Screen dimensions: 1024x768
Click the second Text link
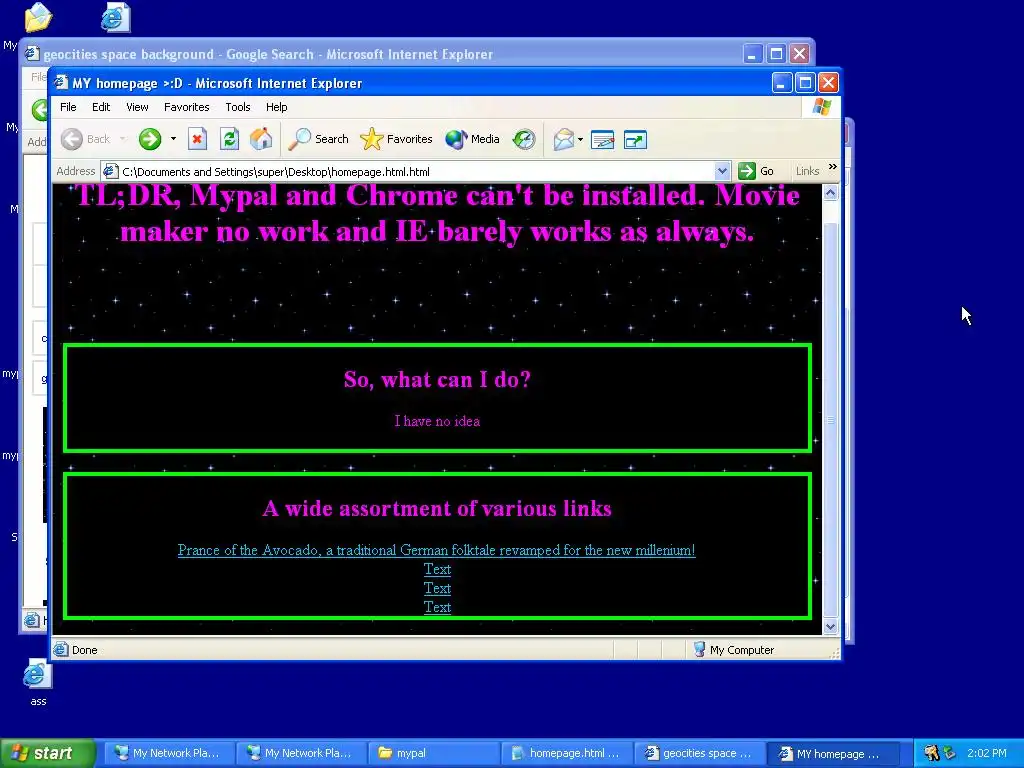pos(437,588)
